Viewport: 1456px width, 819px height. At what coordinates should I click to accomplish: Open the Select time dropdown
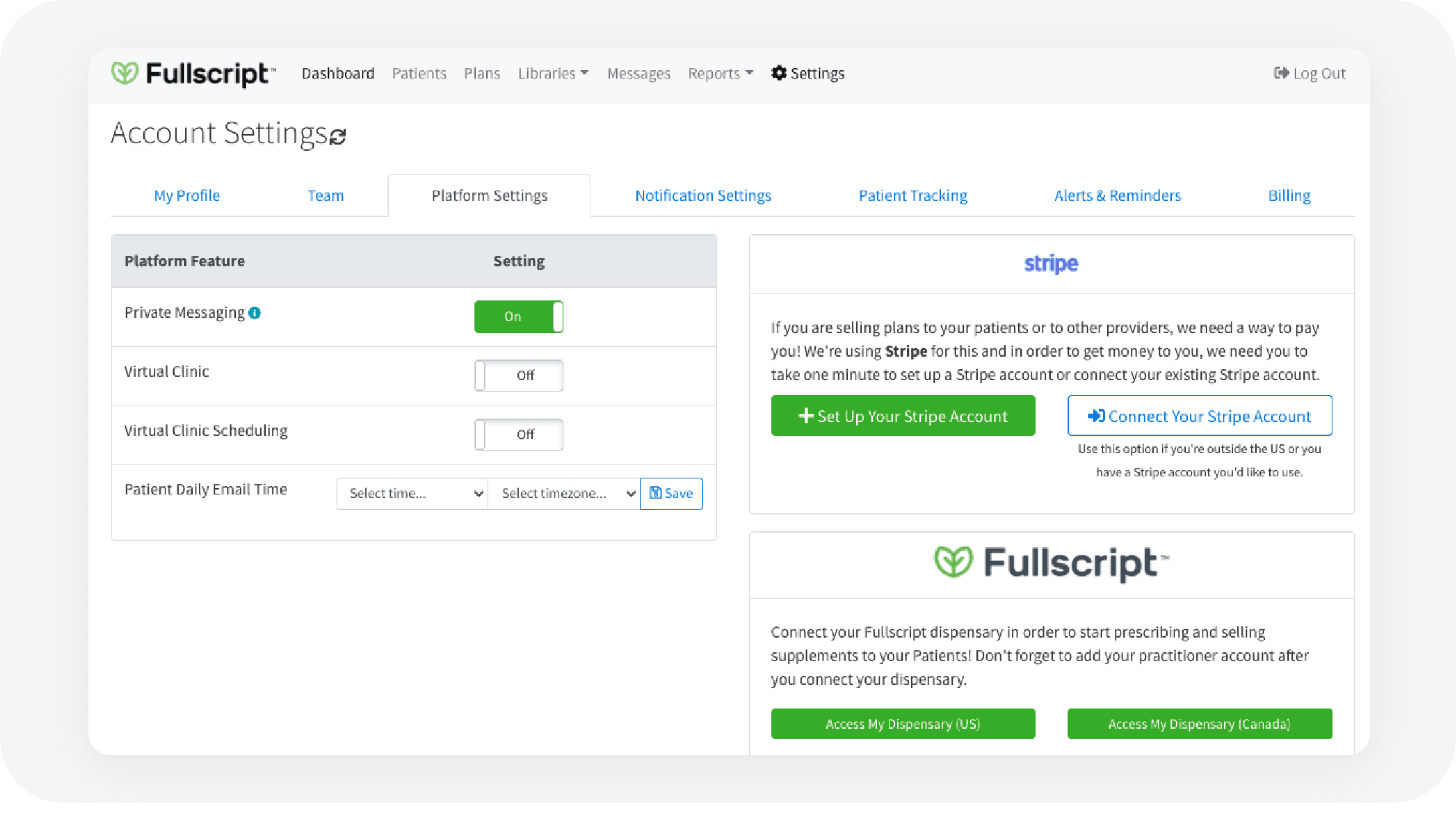tap(412, 494)
